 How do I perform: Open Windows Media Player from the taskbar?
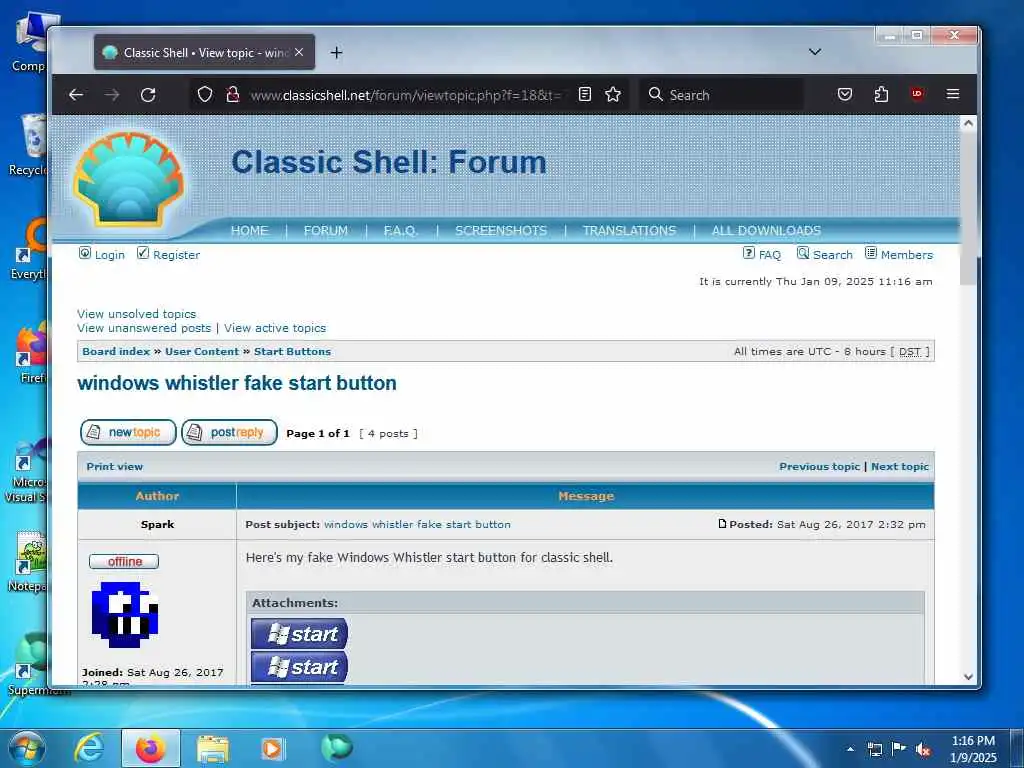coord(273,749)
